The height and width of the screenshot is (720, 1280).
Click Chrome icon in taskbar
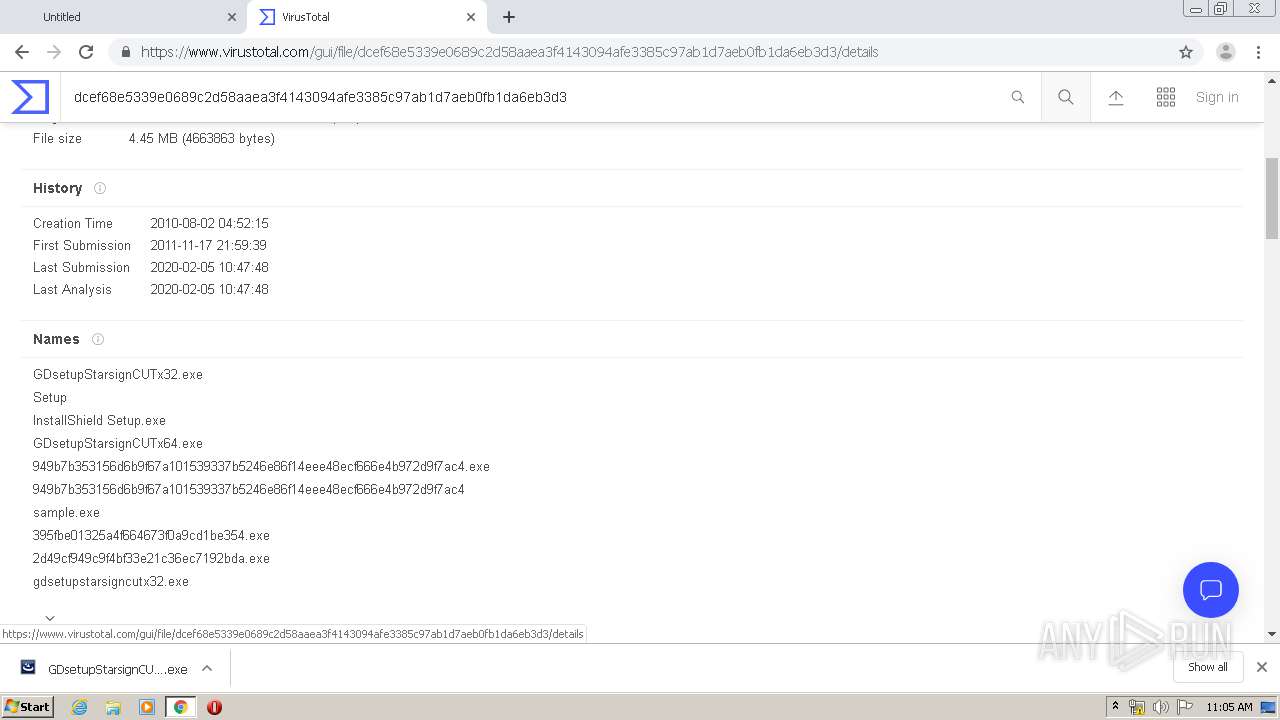pos(180,707)
